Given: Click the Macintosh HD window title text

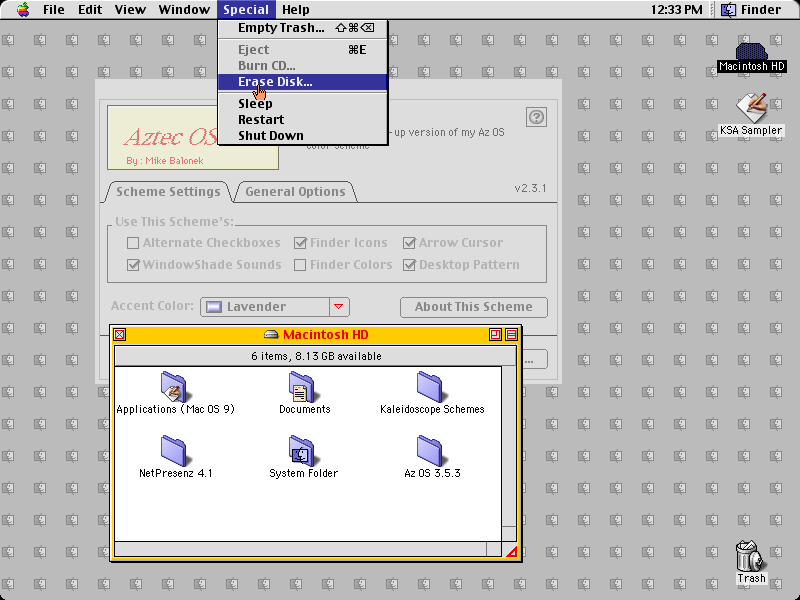Looking at the screenshot, I should point(326,335).
